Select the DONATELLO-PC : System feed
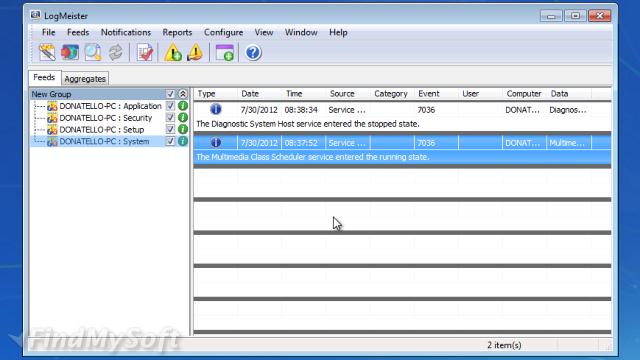The height and width of the screenshot is (360, 640). [104, 142]
